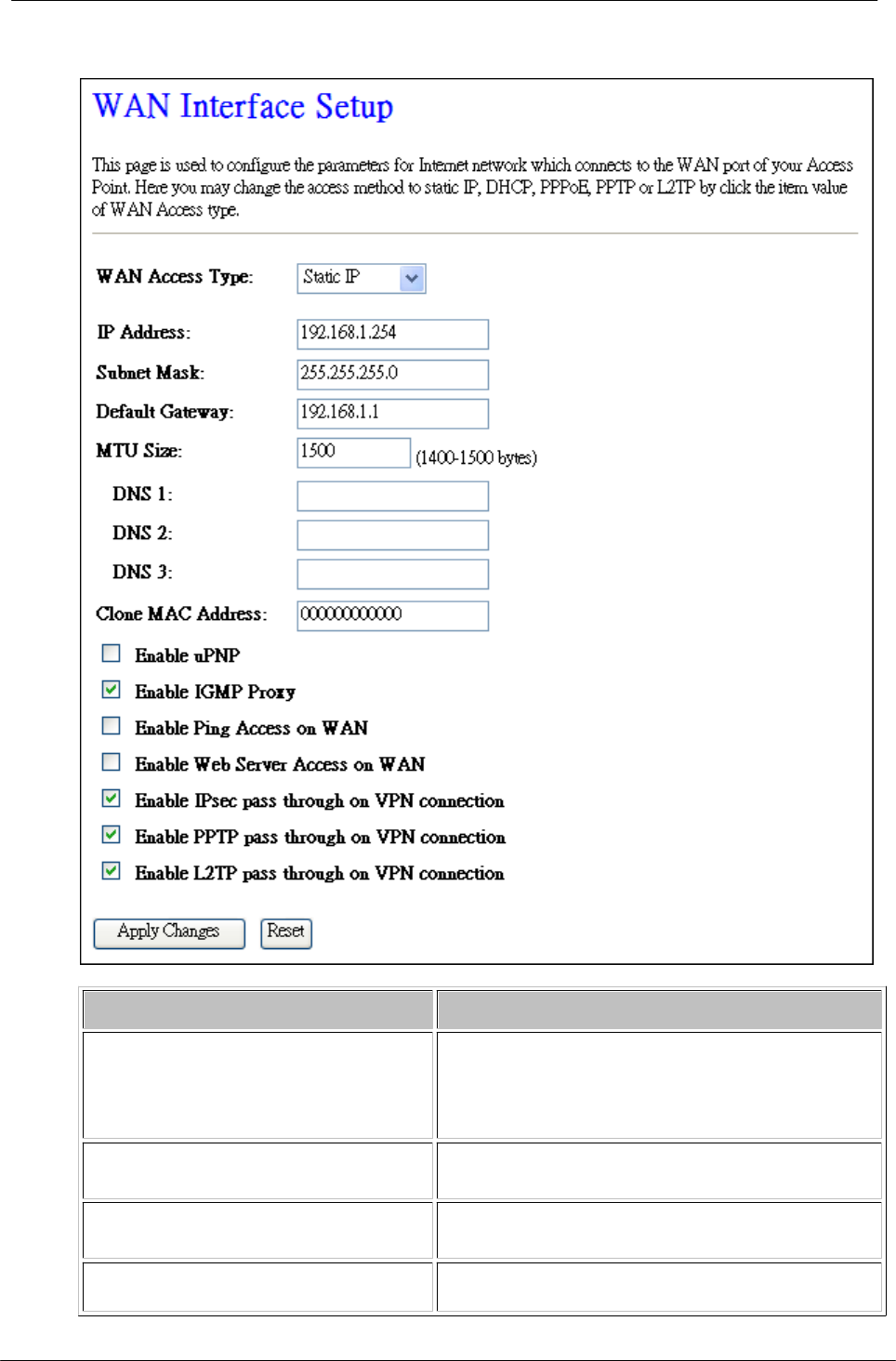Click the DNS 3 input field
The image size is (896, 1361).
pos(392,574)
